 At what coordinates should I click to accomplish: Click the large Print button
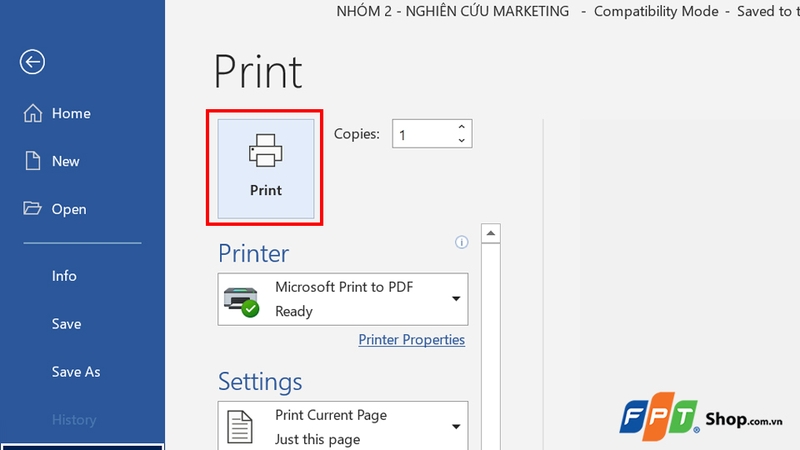(266, 169)
